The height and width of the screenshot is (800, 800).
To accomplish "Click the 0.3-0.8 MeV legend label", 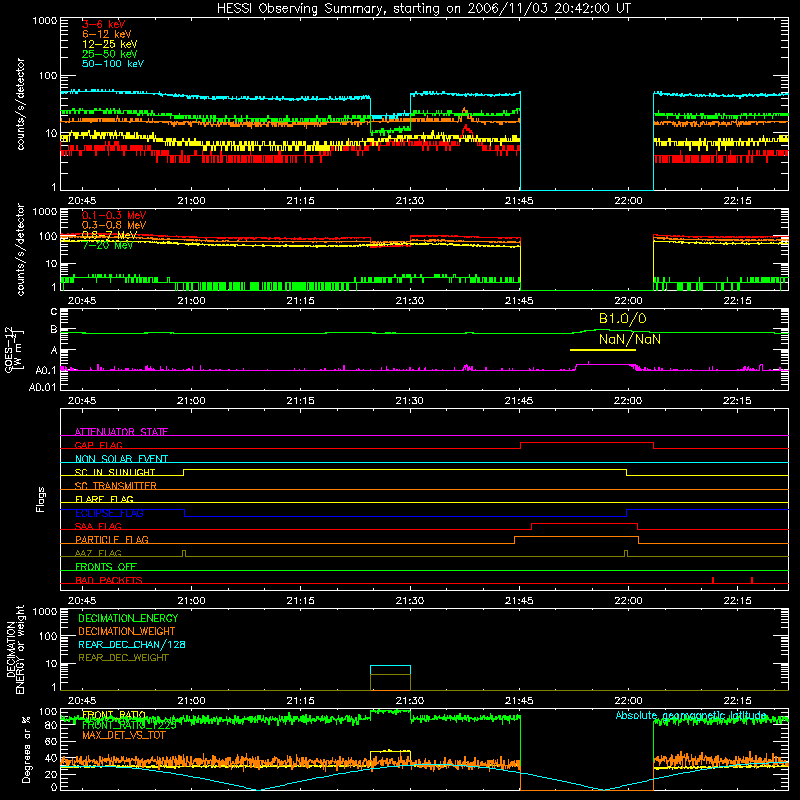I will click(x=113, y=225).
